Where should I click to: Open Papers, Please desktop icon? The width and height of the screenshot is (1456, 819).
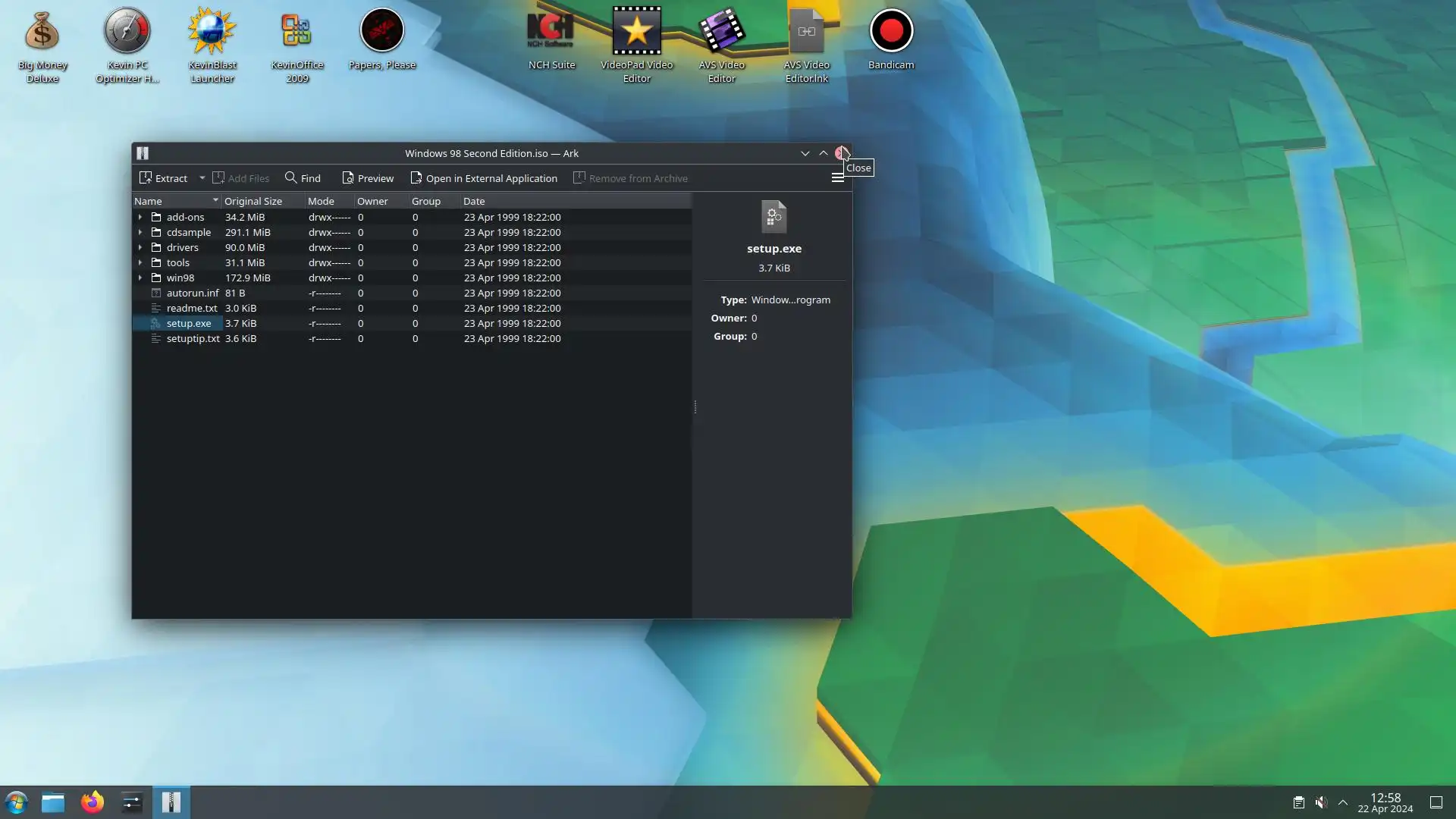tap(381, 32)
